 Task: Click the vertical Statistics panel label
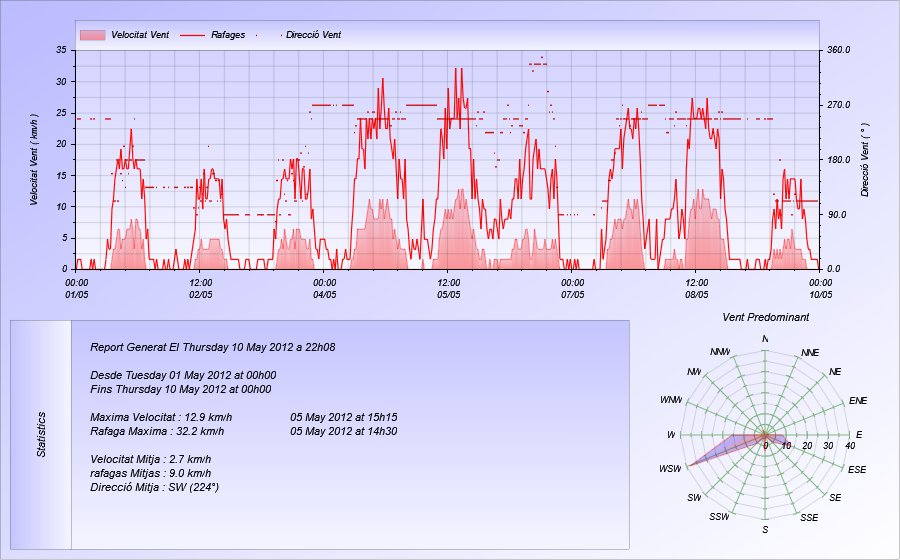click(x=41, y=435)
